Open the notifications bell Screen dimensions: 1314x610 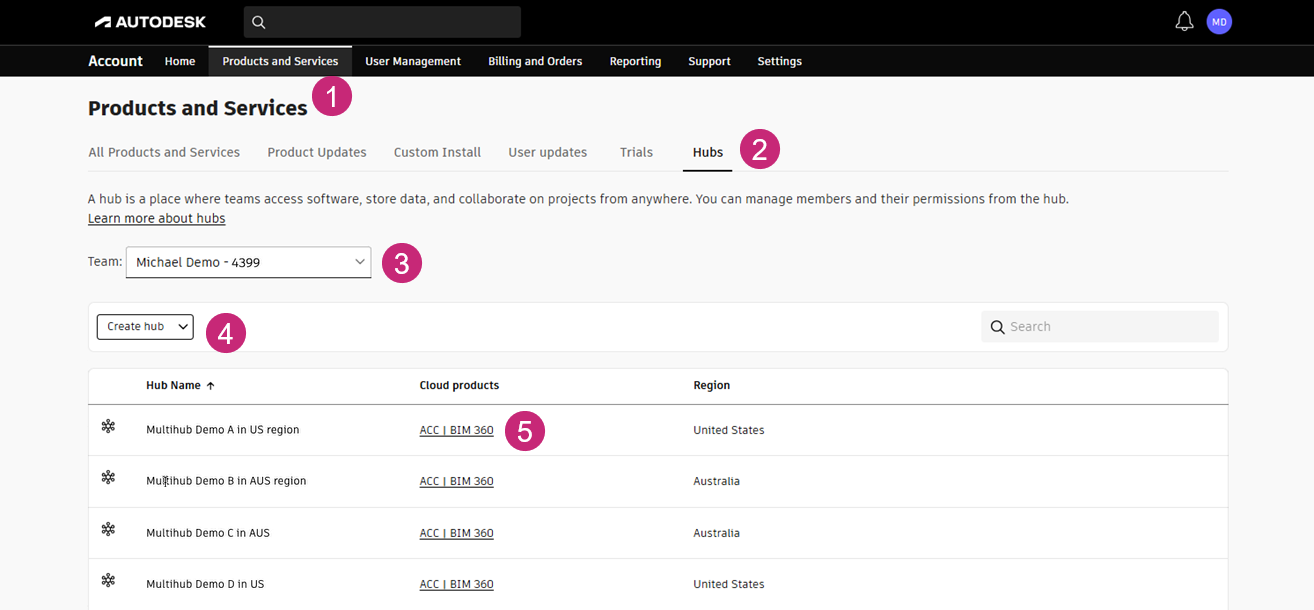tap(1184, 20)
